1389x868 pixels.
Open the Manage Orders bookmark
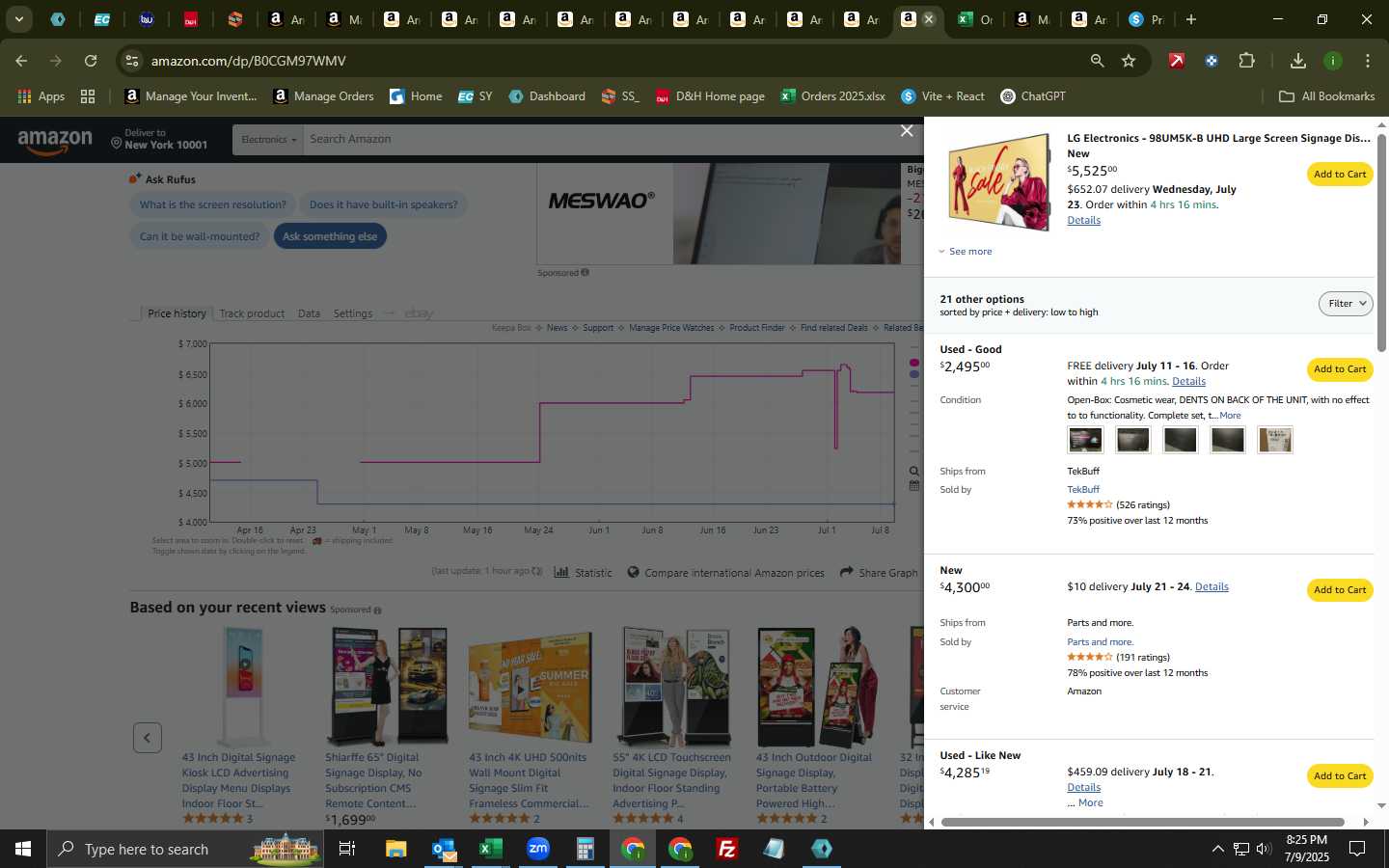coord(323,96)
